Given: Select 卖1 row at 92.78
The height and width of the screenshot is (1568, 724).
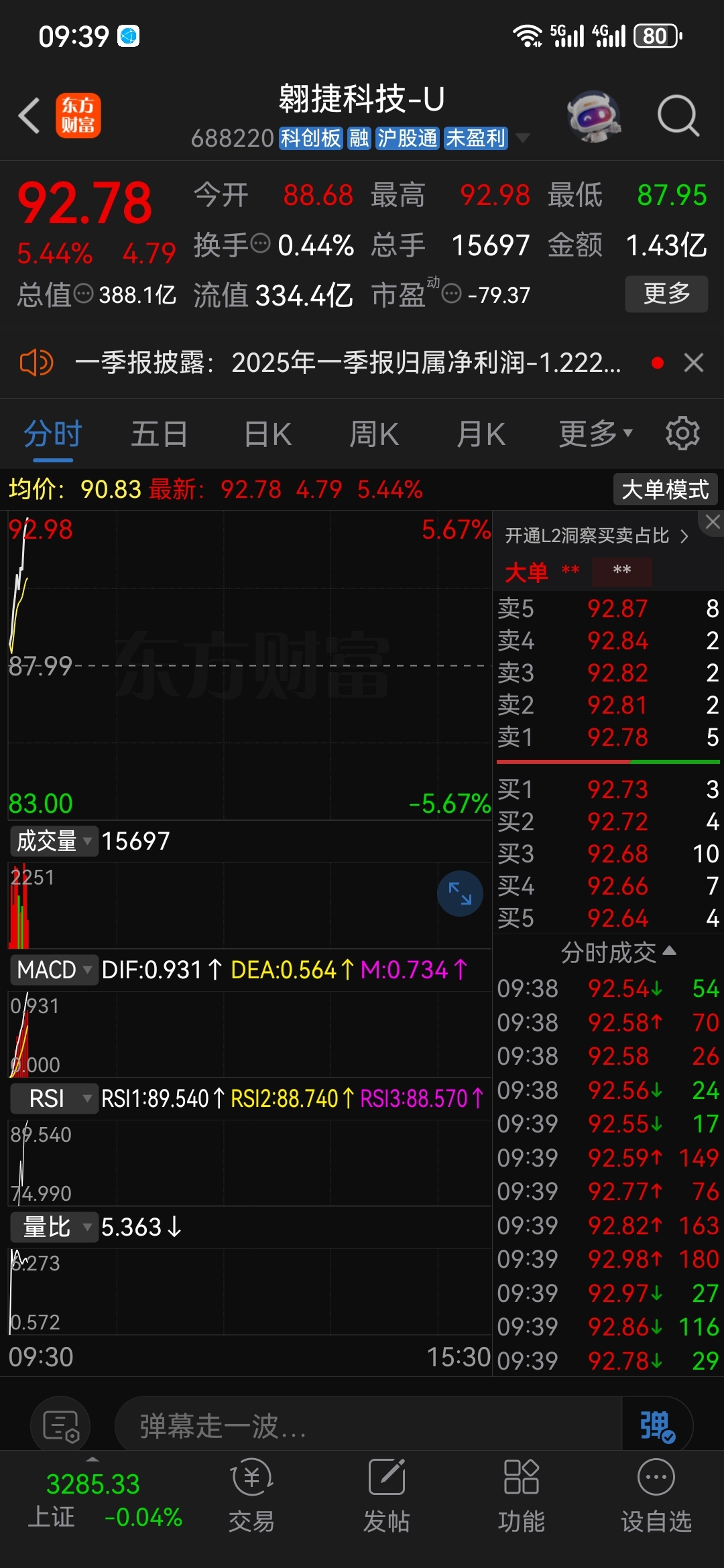Looking at the screenshot, I should click(608, 737).
